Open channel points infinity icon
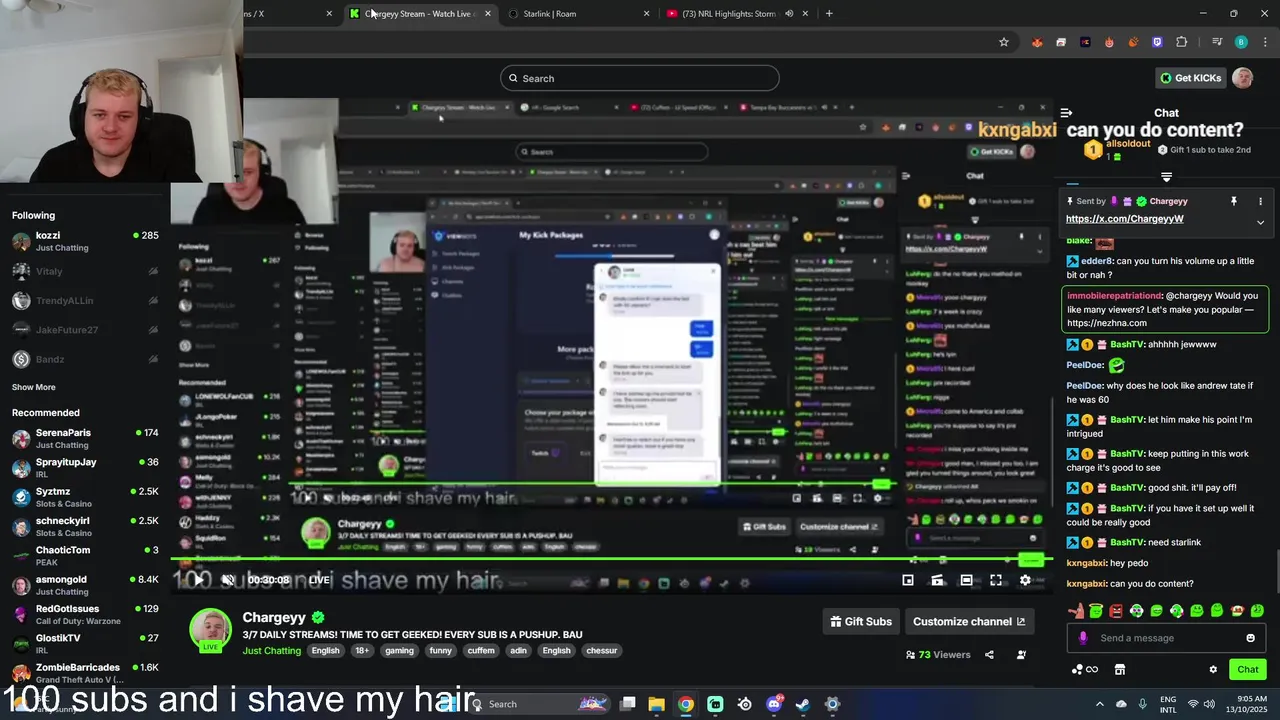The height and width of the screenshot is (720, 1280). pyautogui.click(x=1085, y=669)
